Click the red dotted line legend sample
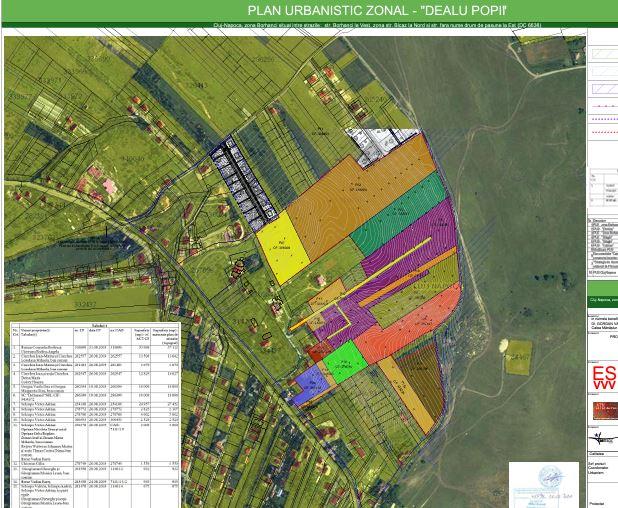 point(603,131)
